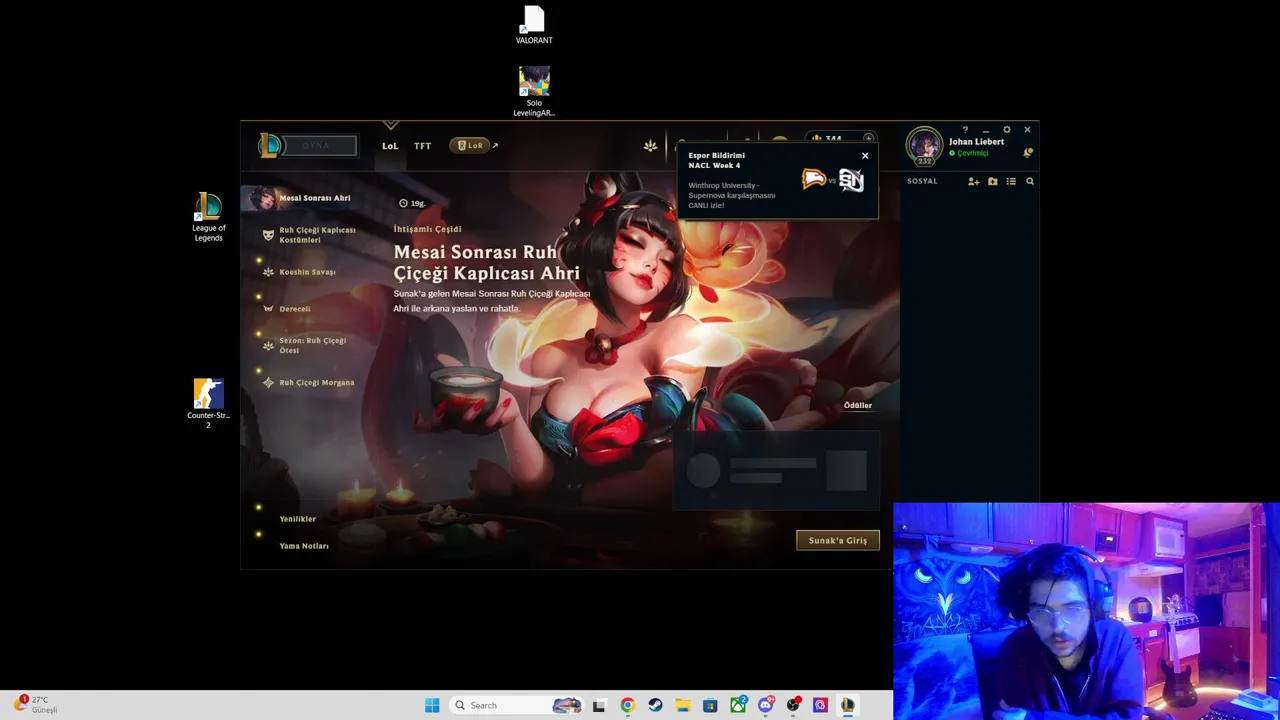
Task: Open Task View in taskbar
Action: [x=599, y=705]
